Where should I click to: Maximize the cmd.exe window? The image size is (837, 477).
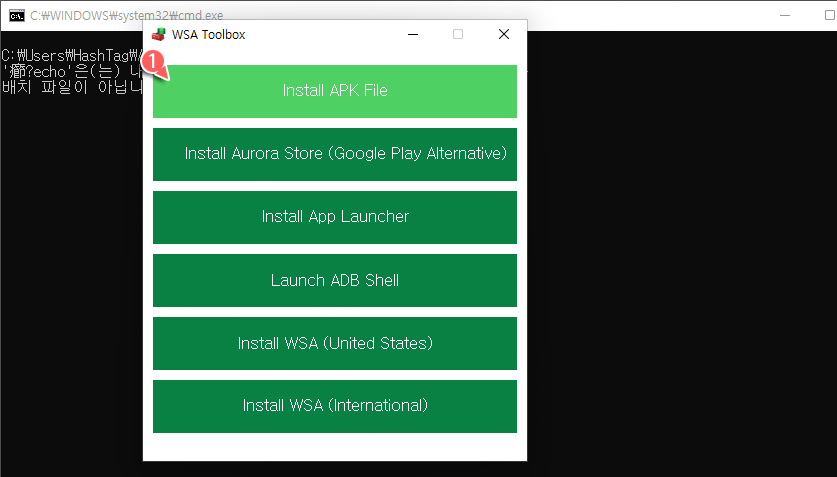click(830, 15)
